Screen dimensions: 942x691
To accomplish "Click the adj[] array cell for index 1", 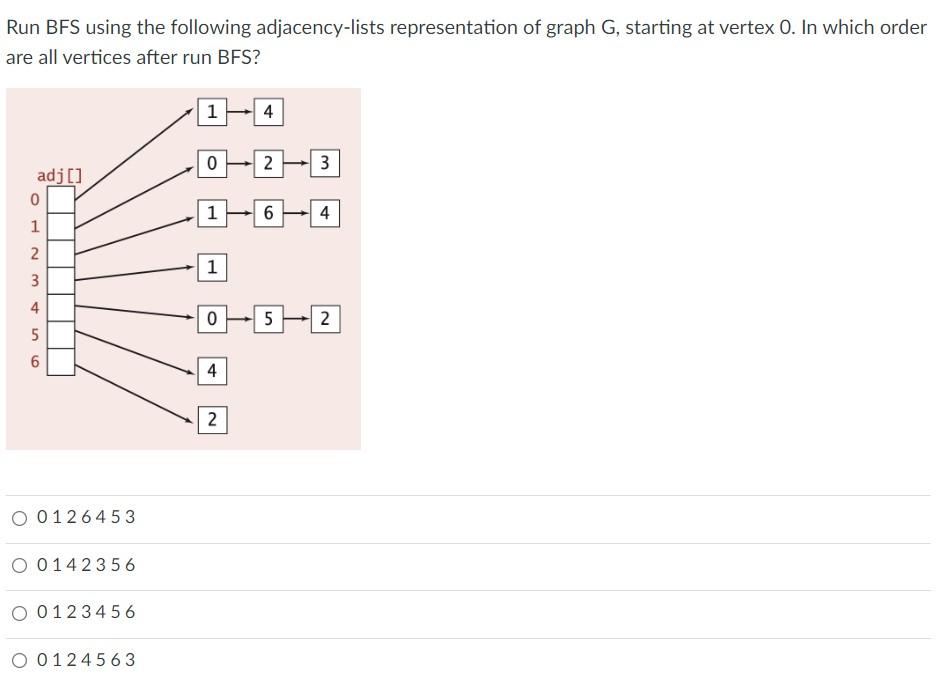I will point(62,227).
